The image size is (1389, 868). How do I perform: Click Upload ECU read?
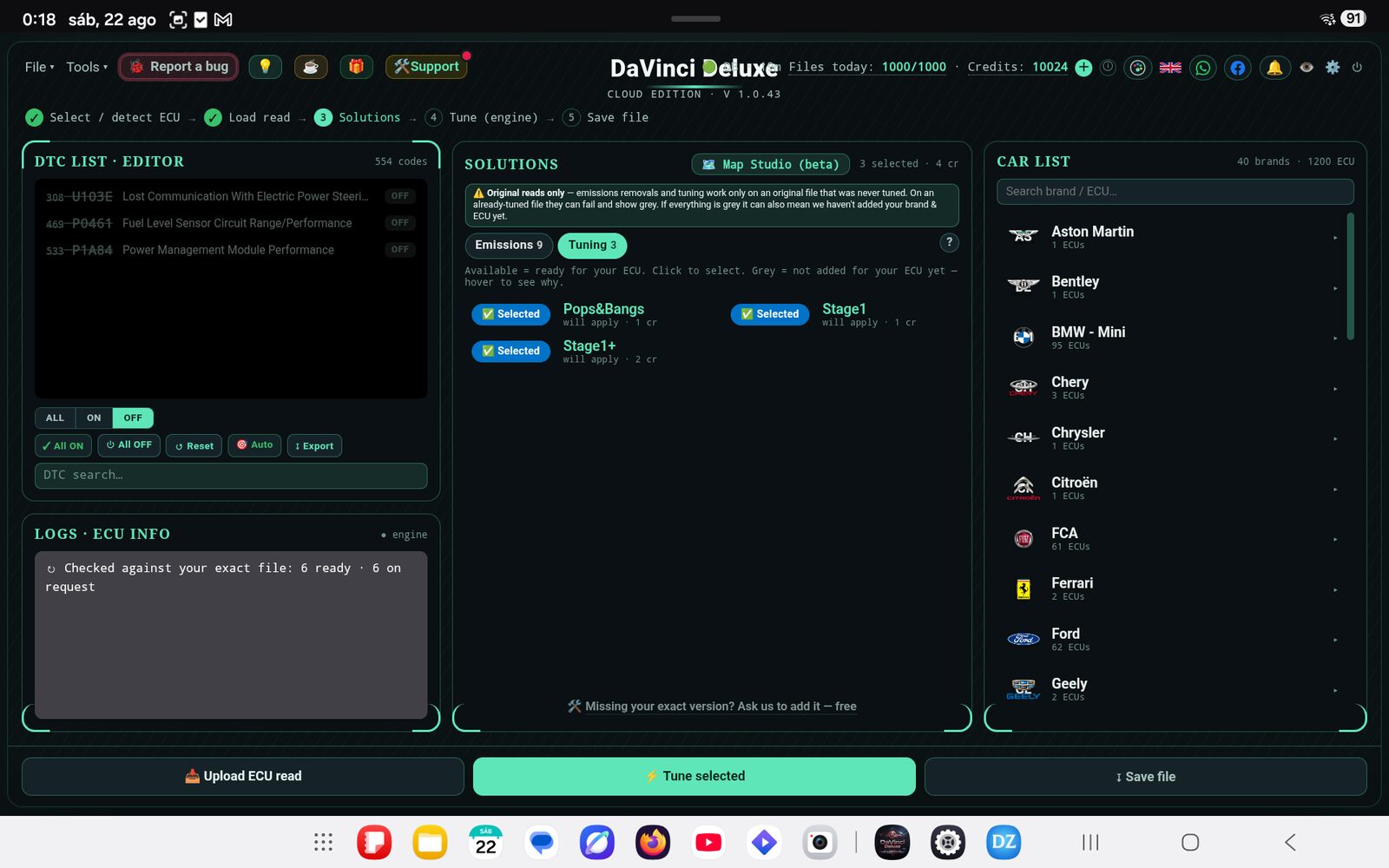(243, 776)
